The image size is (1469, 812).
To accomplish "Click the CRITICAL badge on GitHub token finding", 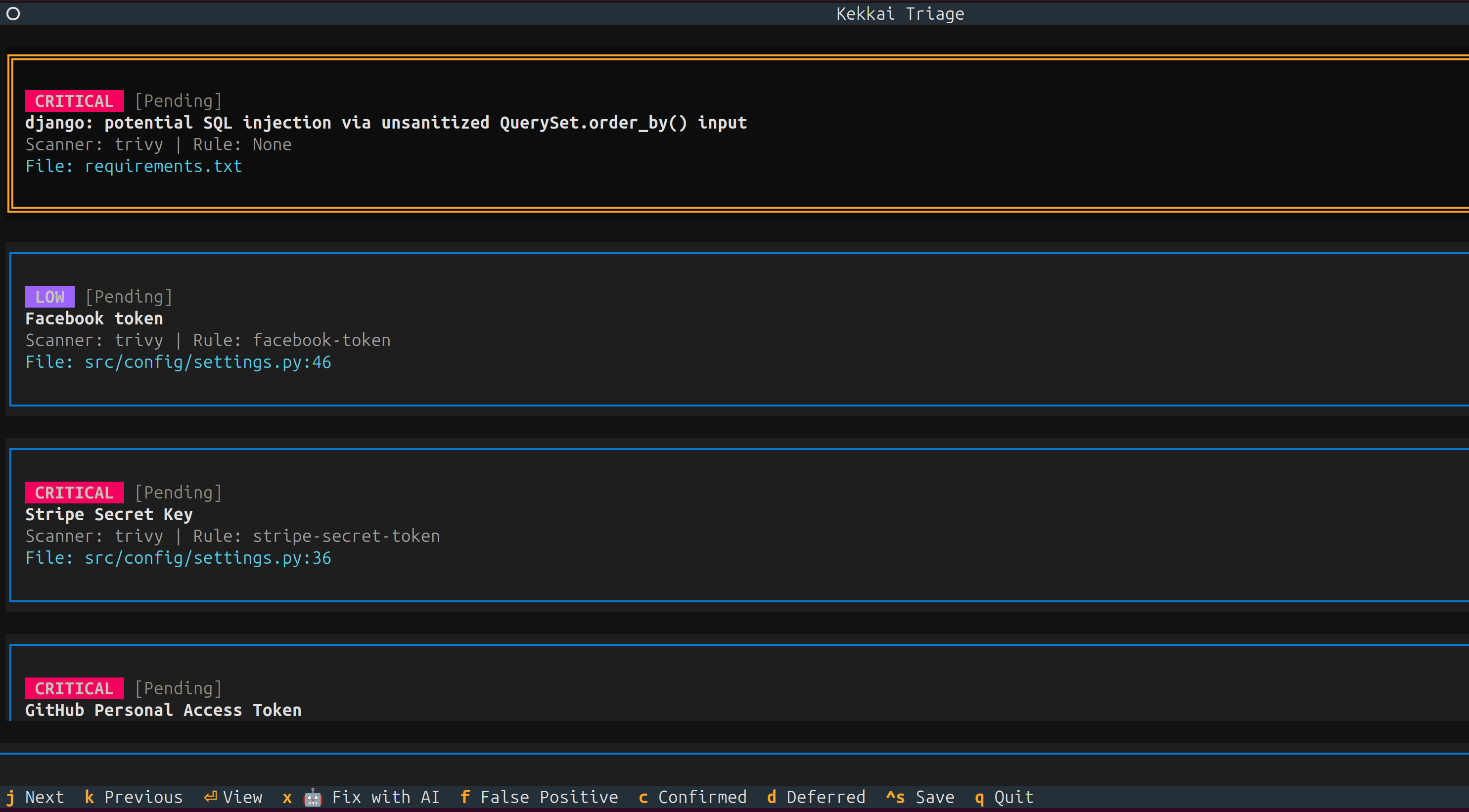I will point(74,688).
